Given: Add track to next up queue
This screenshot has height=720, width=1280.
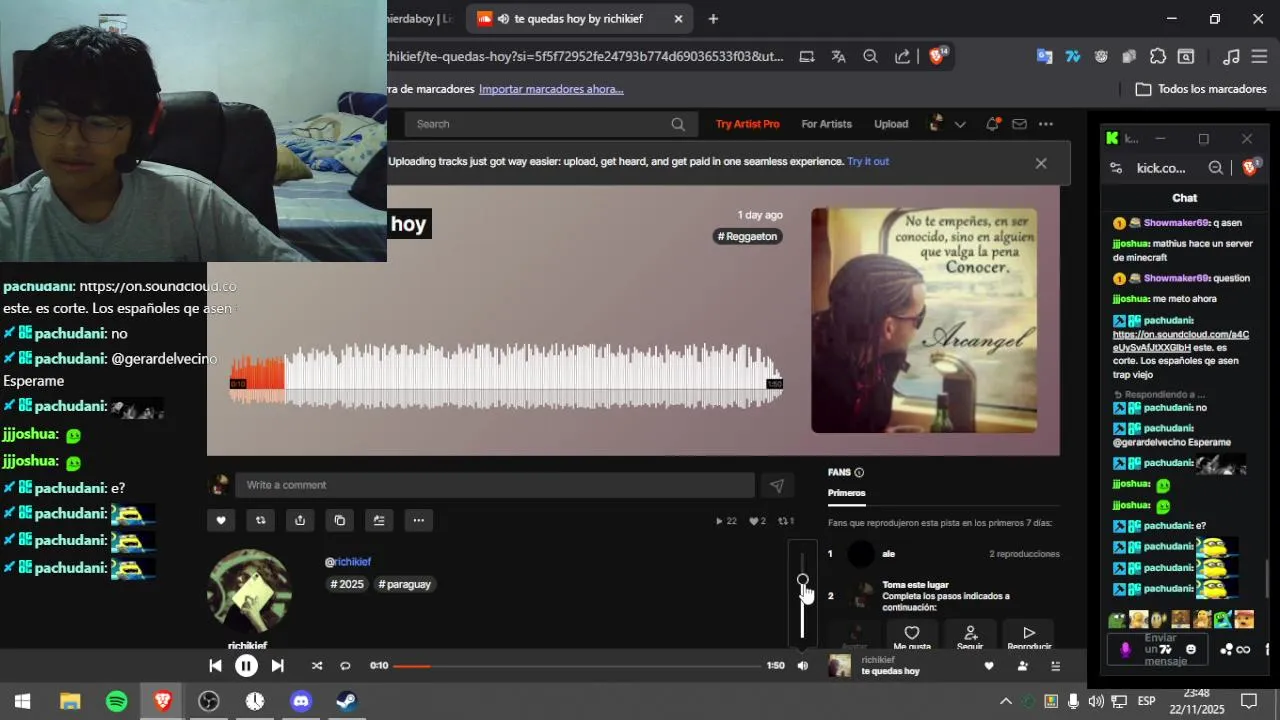Looking at the screenshot, I should pyautogui.click(x=379, y=520).
